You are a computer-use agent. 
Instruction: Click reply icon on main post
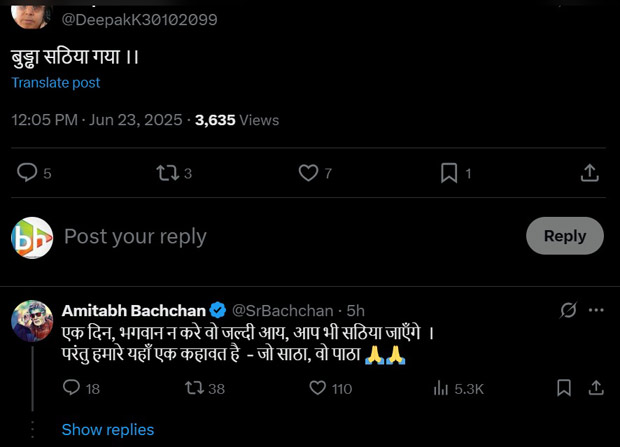click(x=27, y=173)
